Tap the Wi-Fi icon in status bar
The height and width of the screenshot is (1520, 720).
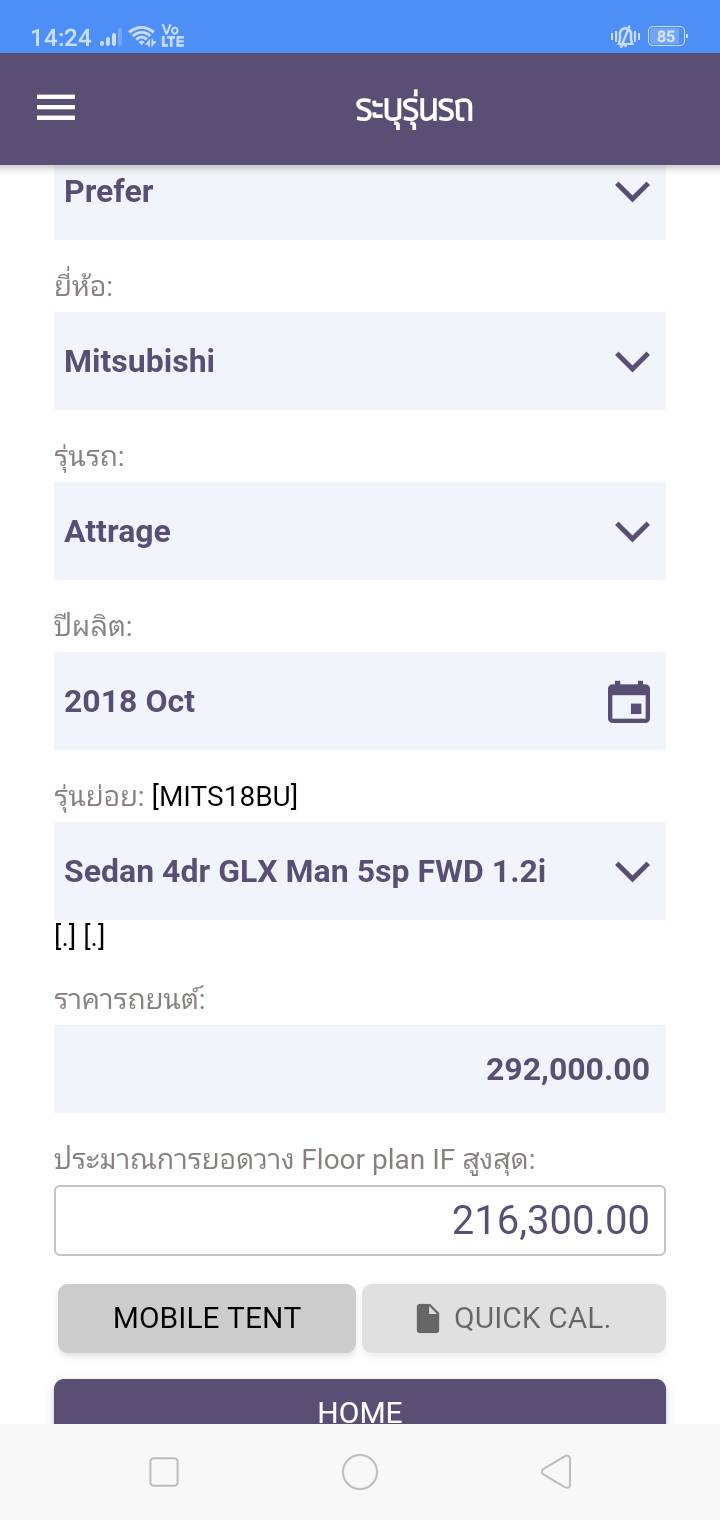[142, 37]
